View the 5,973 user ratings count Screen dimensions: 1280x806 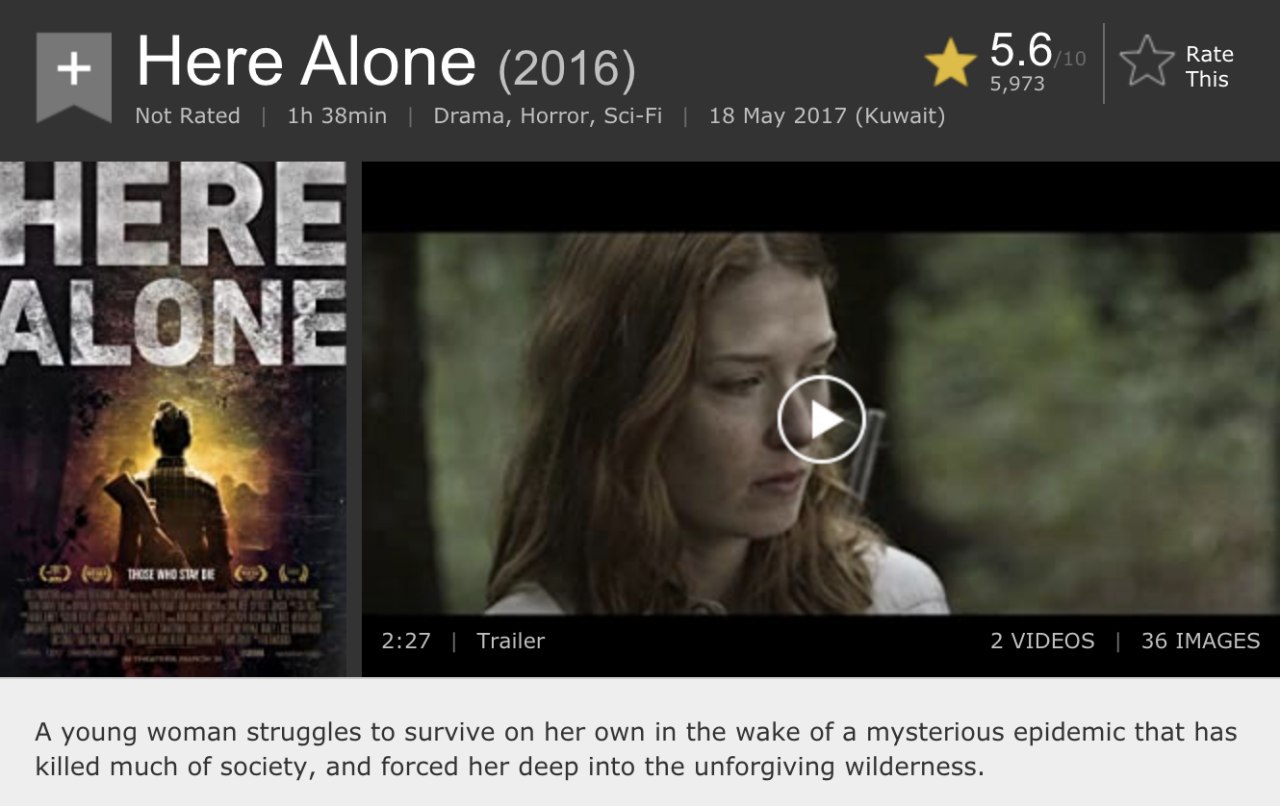(x=1017, y=85)
